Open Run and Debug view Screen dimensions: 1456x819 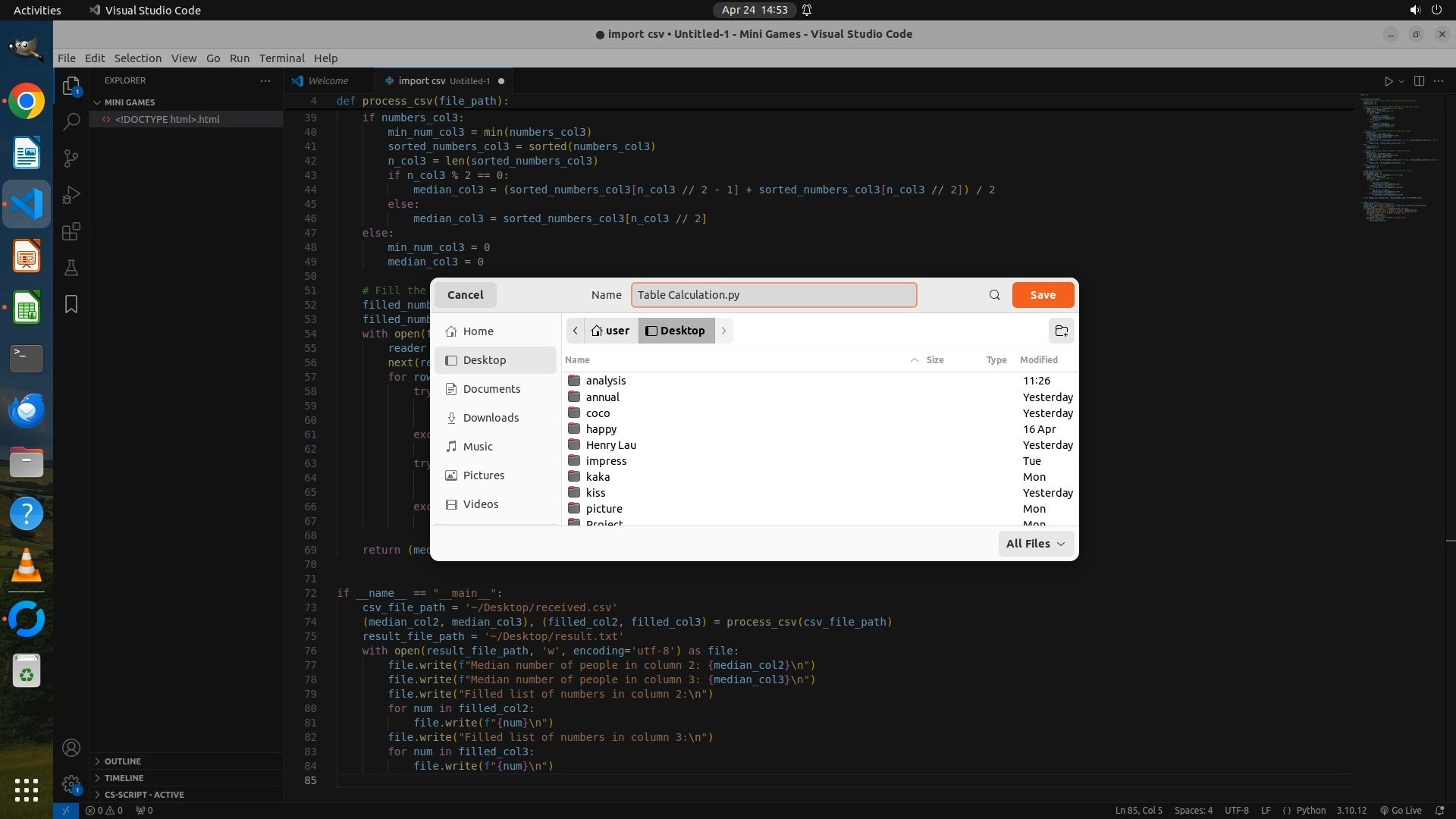[71, 195]
